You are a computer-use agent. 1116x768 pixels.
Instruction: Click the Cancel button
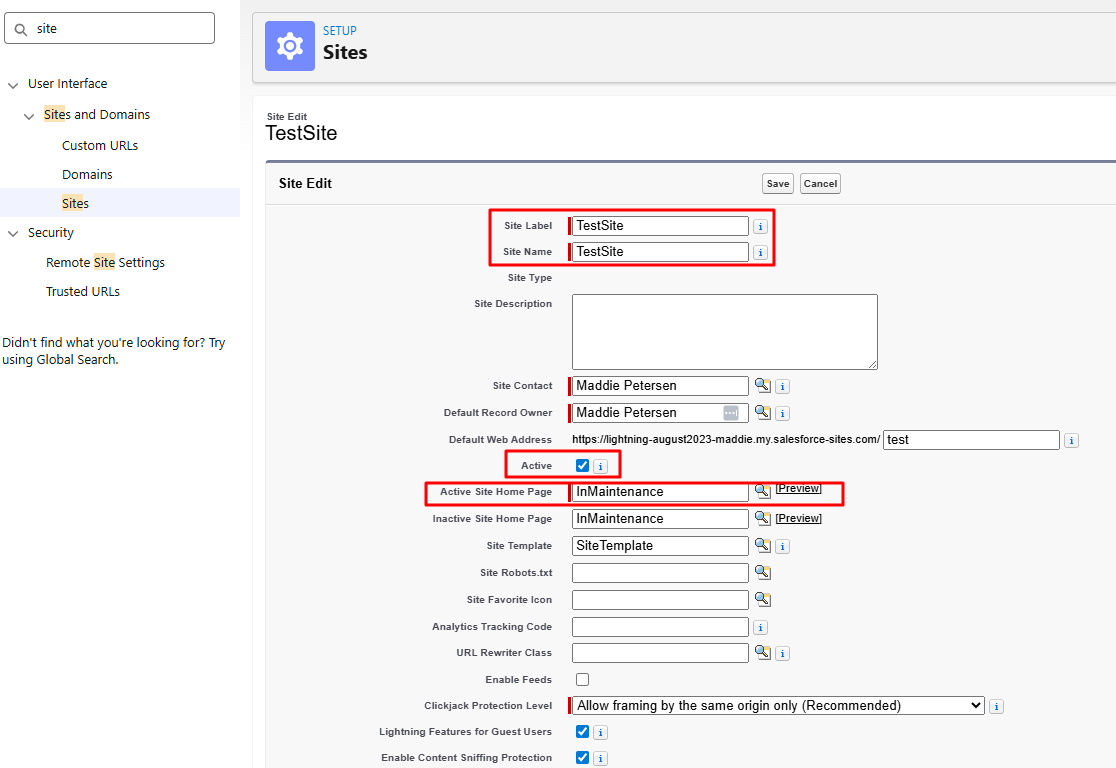[x=820, y=184]
